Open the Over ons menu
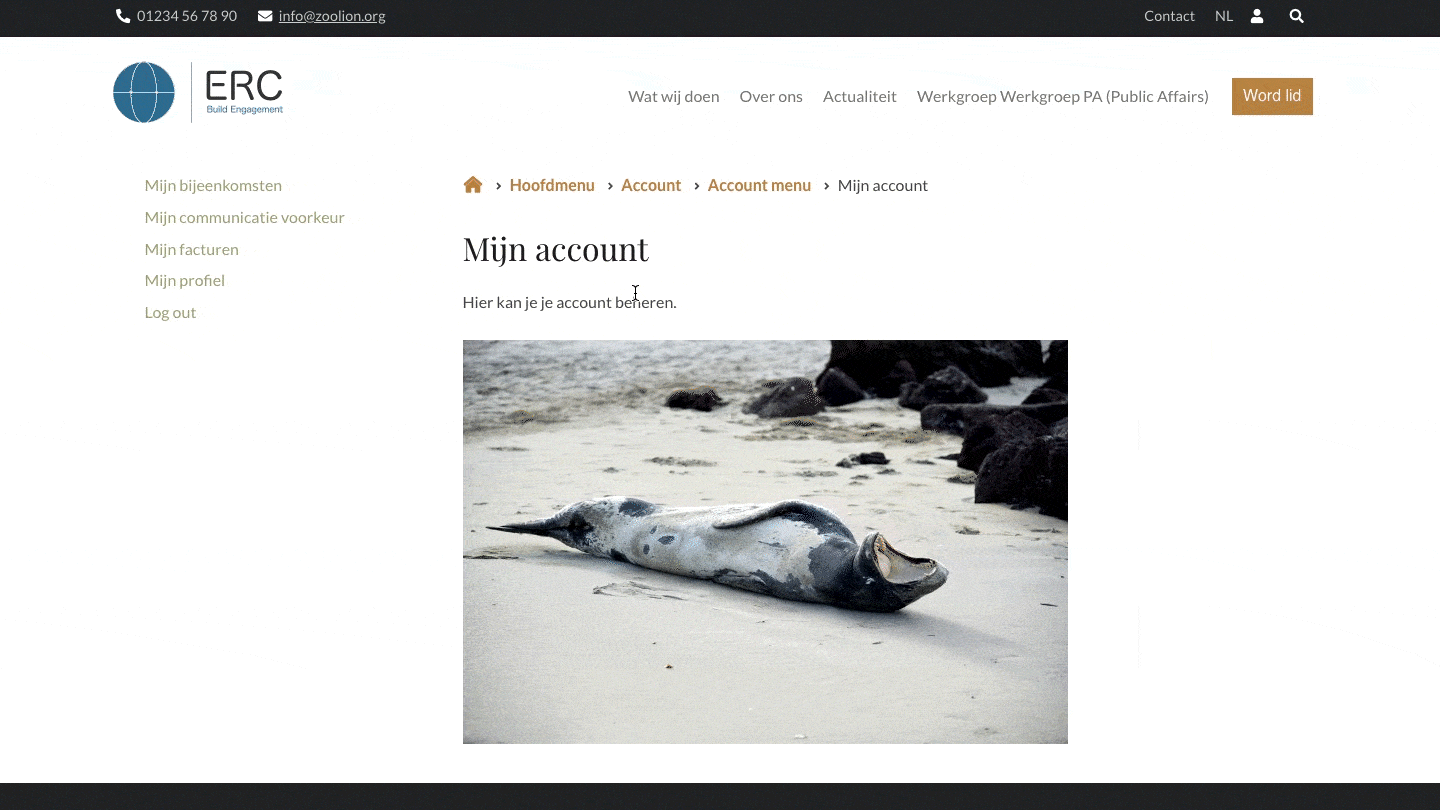Image resolution: width=1440 pixels, height=810 pixels. 770,97
